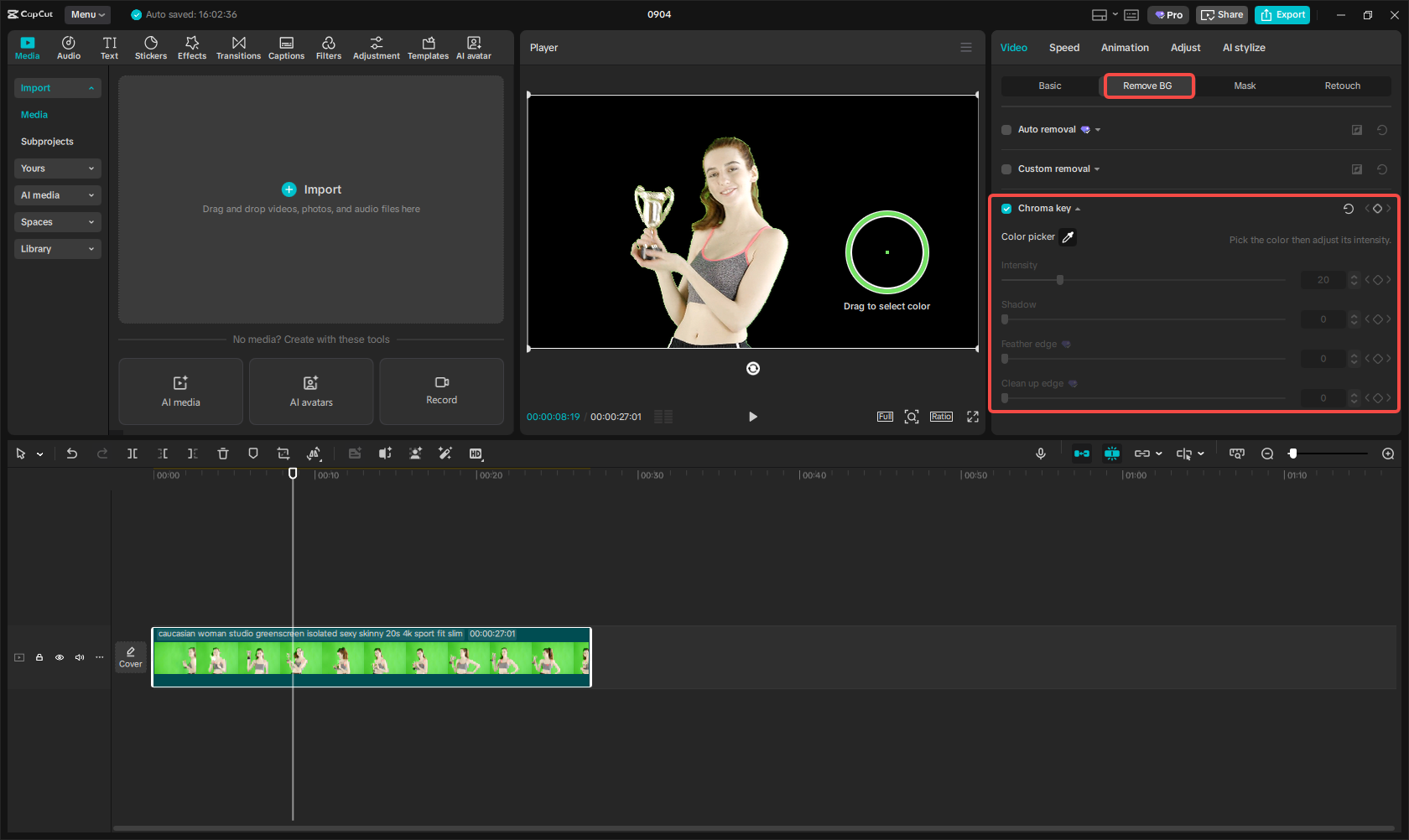Select the Text tool in top toolbar
1409x840 pixels.
pyautogui.click(x=109, y=47)
